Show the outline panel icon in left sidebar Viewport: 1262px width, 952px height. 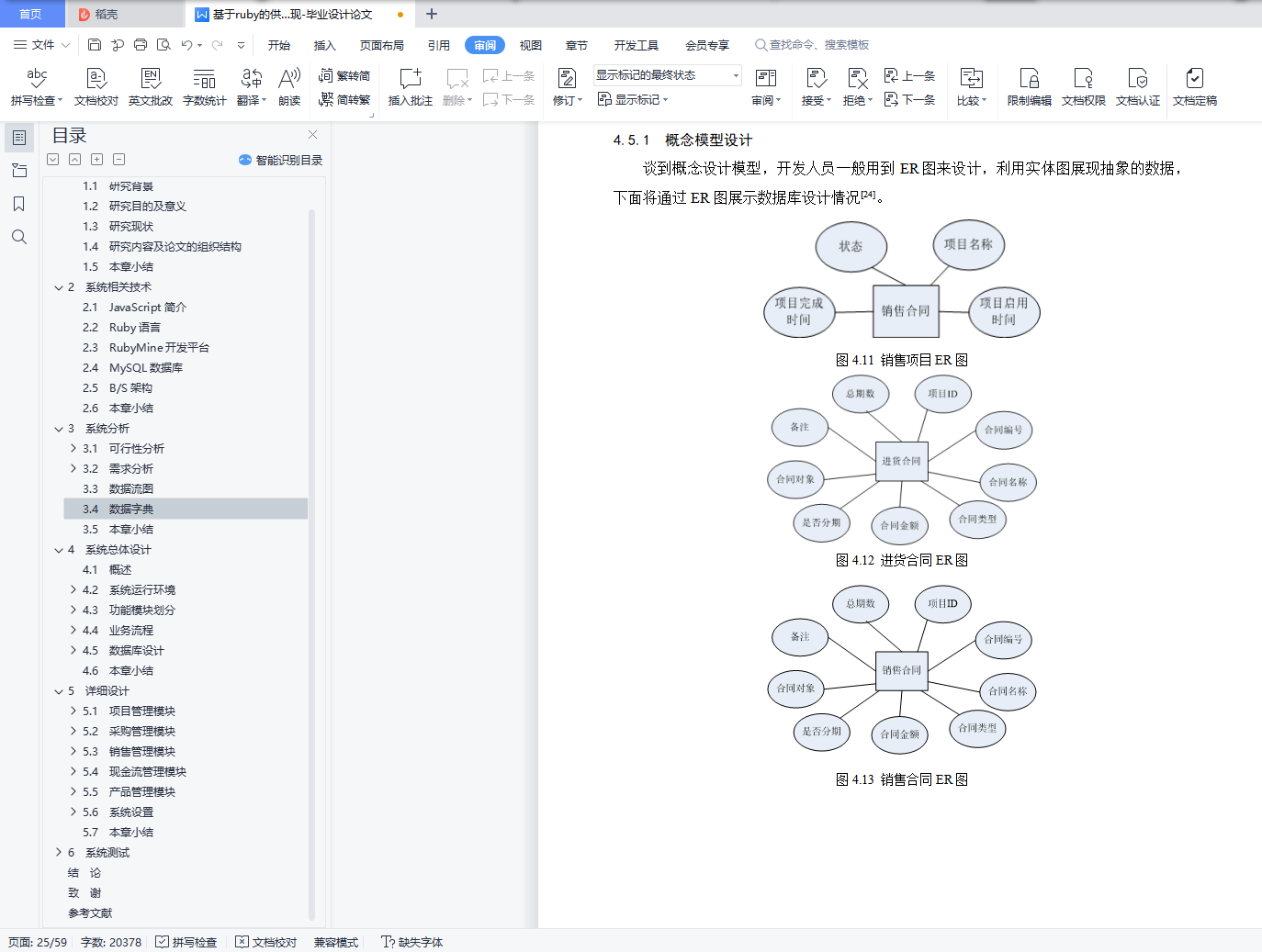pyautogui.click(x=18, y=138)
